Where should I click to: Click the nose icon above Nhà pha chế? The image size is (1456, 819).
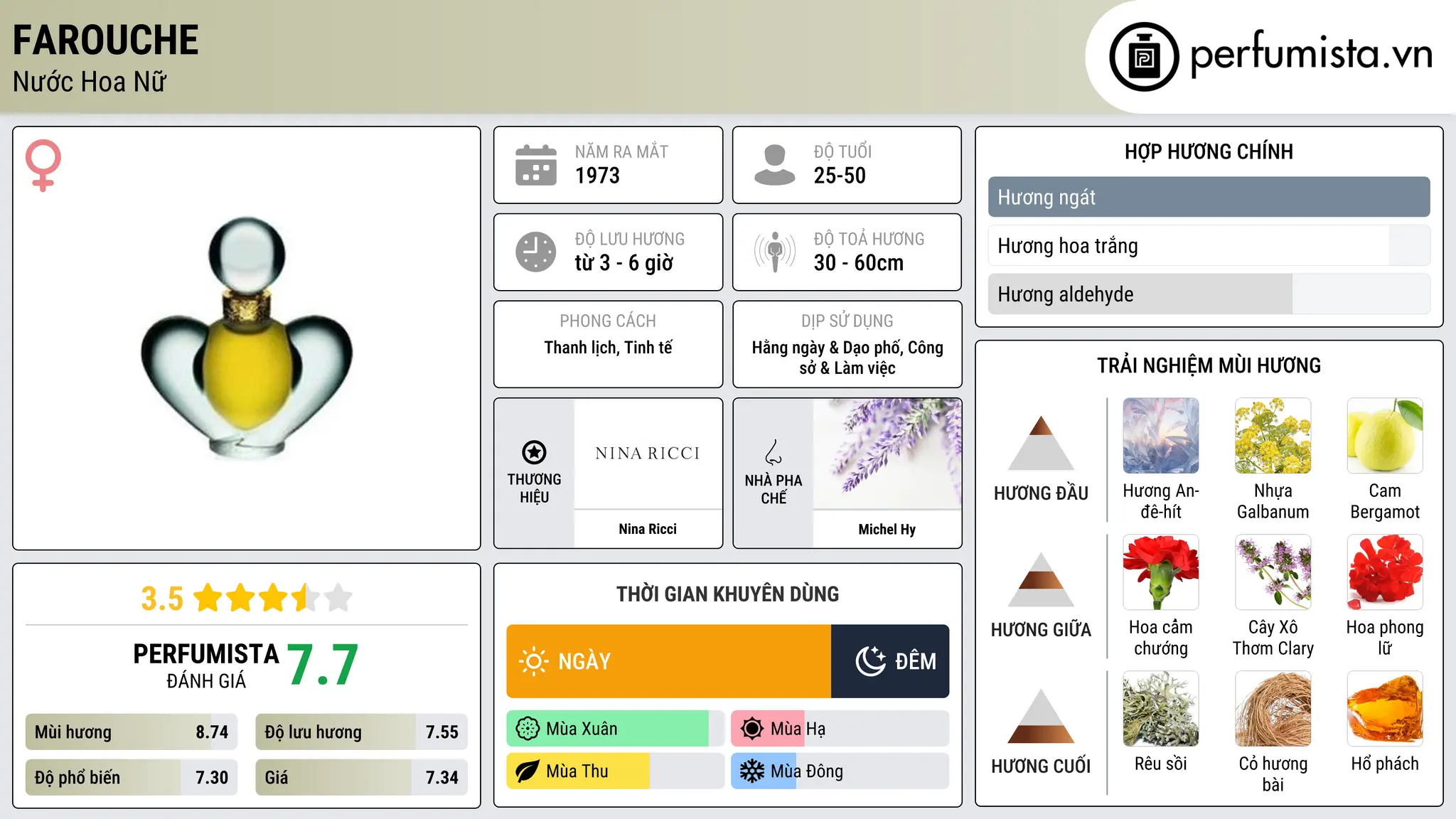pos(773,452)
